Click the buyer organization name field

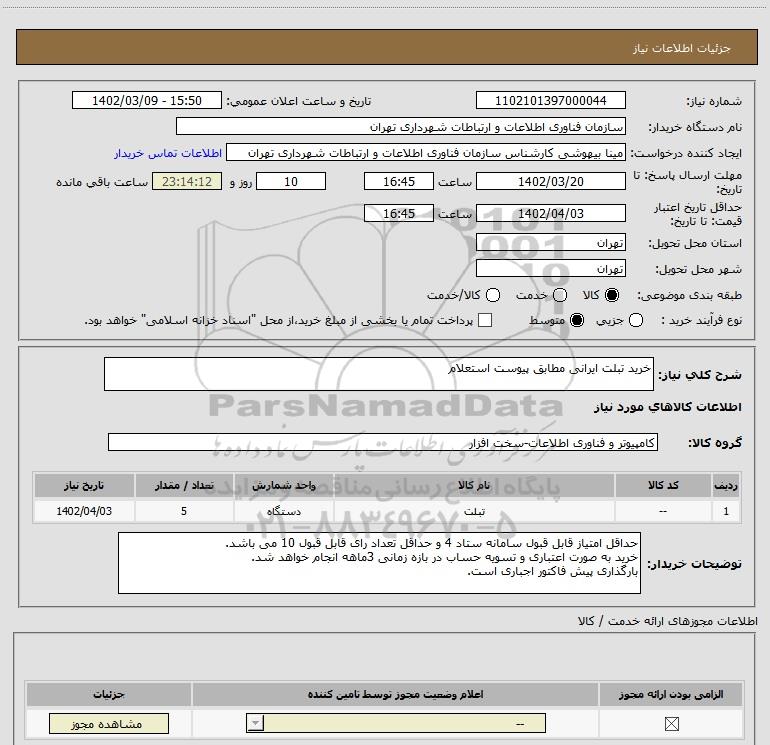point(401,126)
